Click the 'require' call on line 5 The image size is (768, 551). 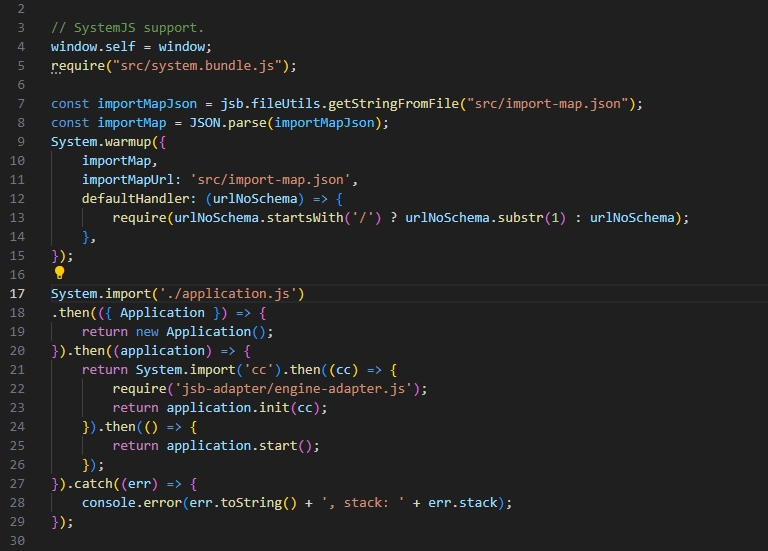pos(78,66)
